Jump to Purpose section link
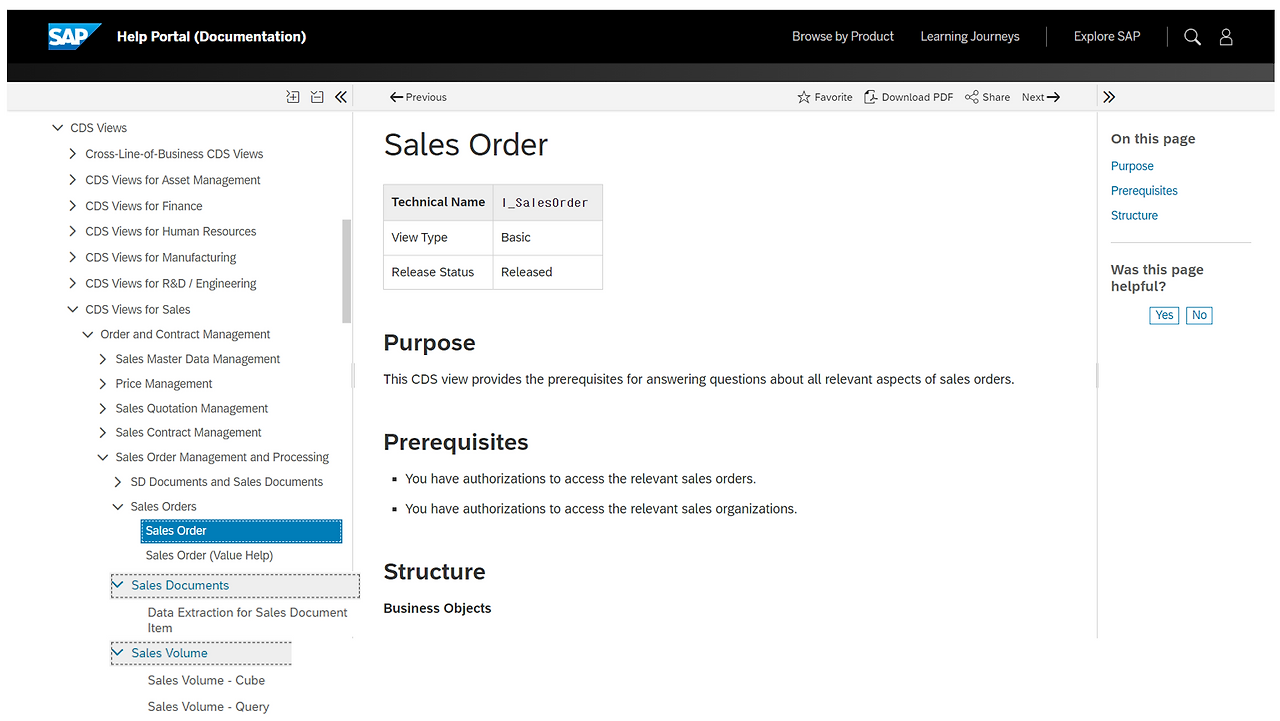Image resolution: width=1280 pixels, height=721 pixels. click(1132, 166)
